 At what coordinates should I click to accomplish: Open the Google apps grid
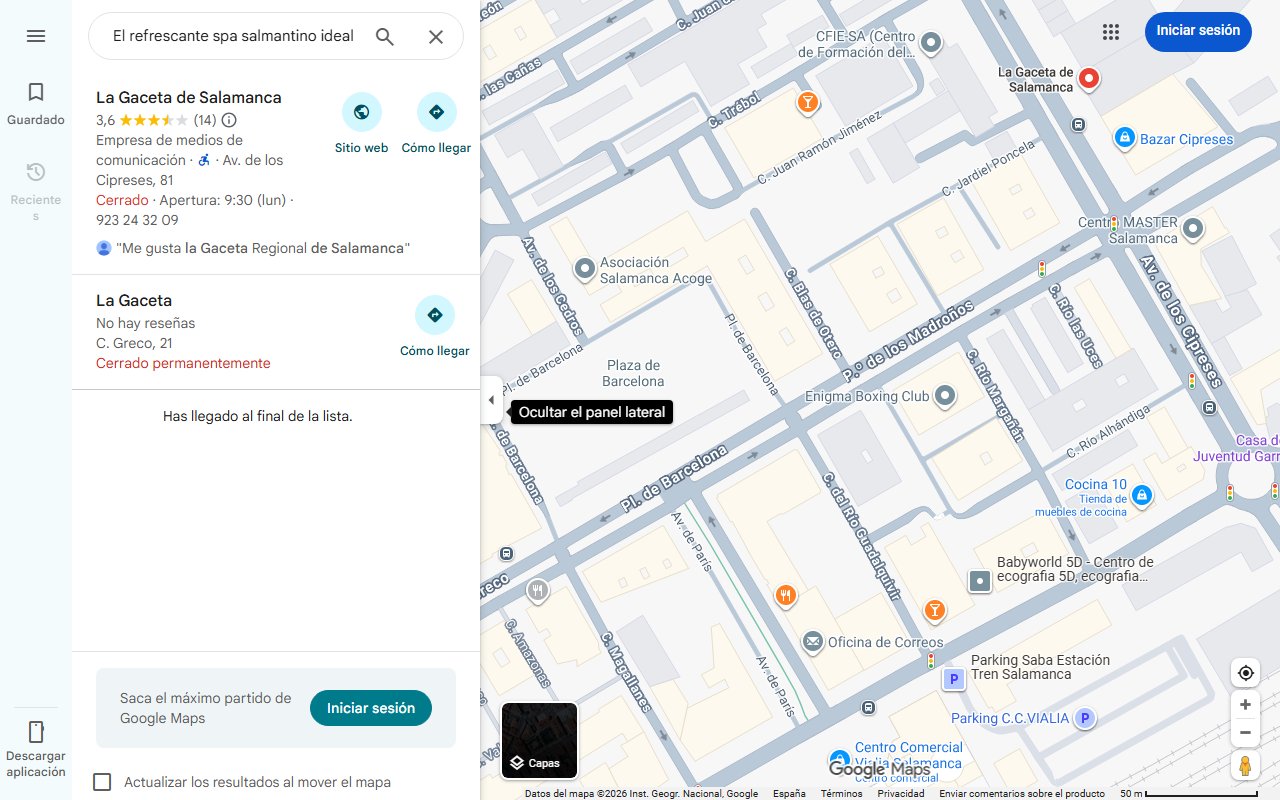1111,32
